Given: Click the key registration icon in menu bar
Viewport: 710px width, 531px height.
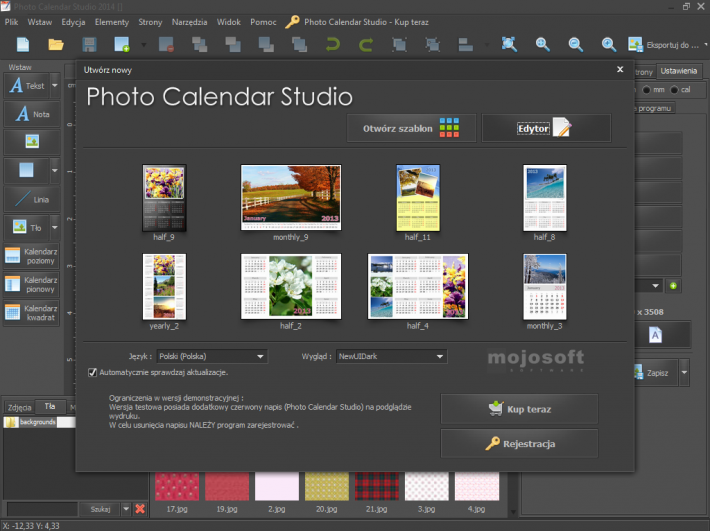Looking at the screenshot, I should [292, 22].
